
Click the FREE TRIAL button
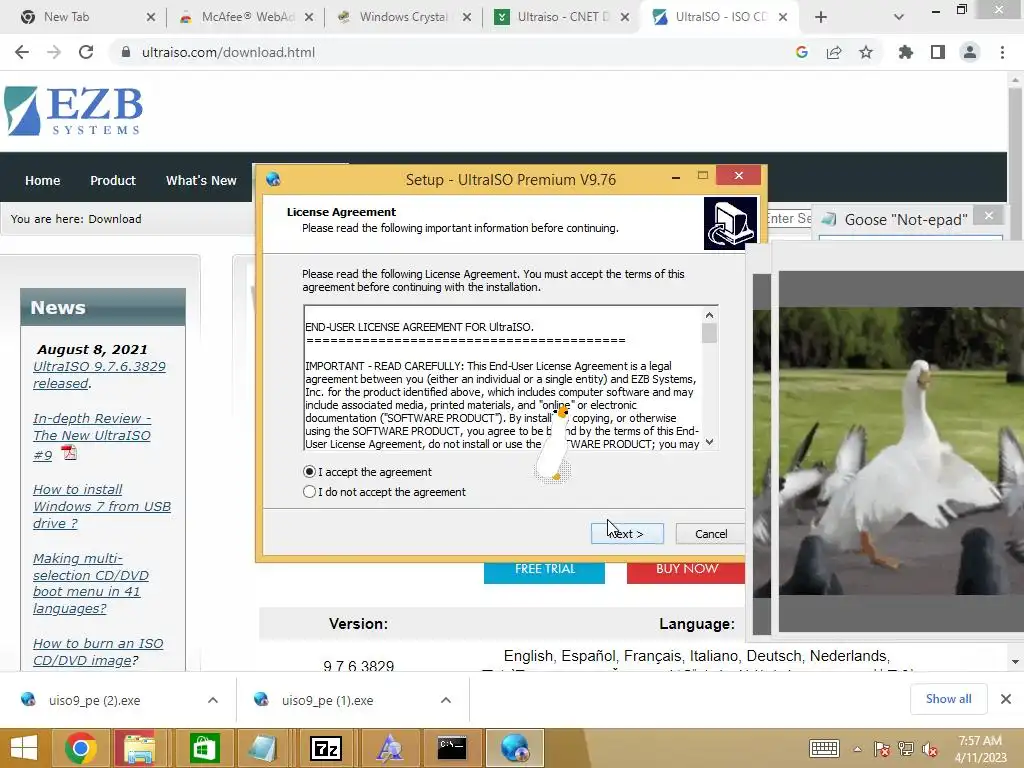pos(544,569)
